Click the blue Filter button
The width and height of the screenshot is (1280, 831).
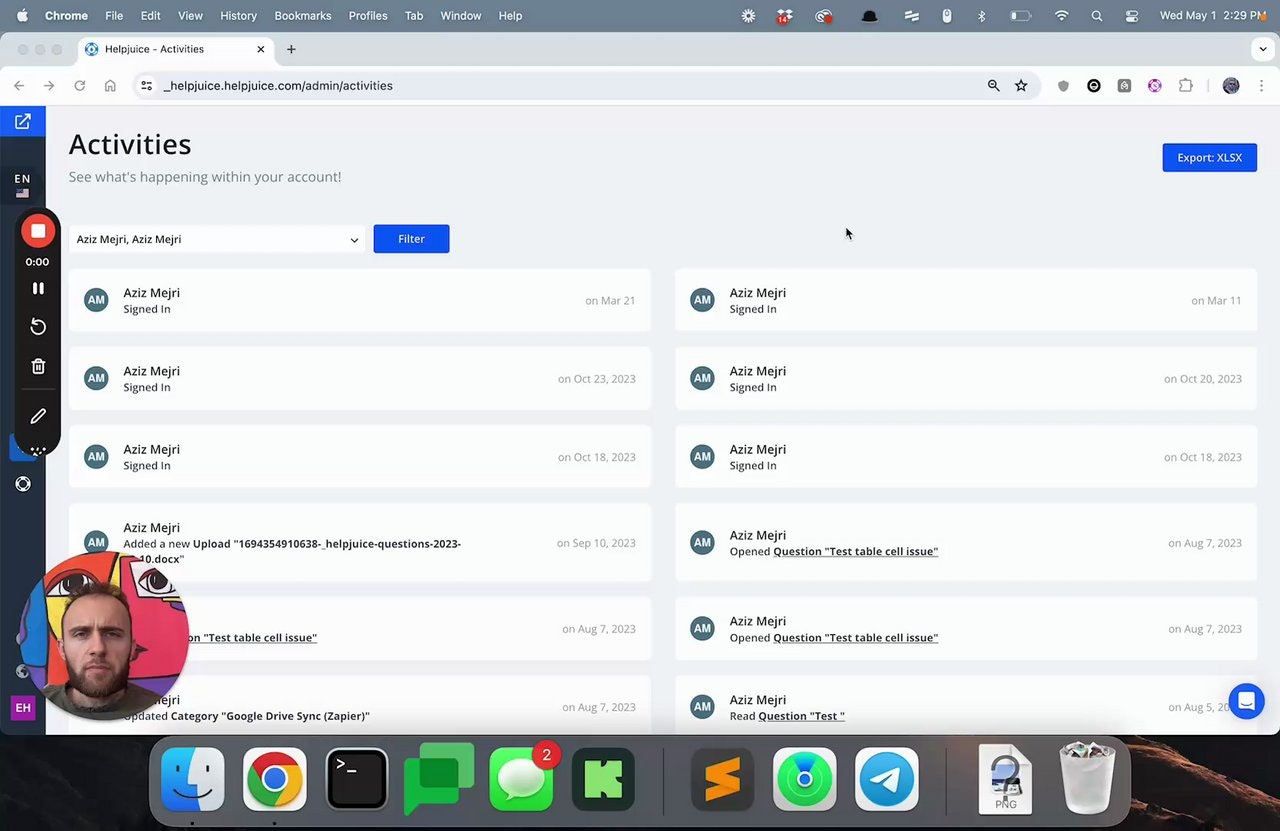[411, 239]
